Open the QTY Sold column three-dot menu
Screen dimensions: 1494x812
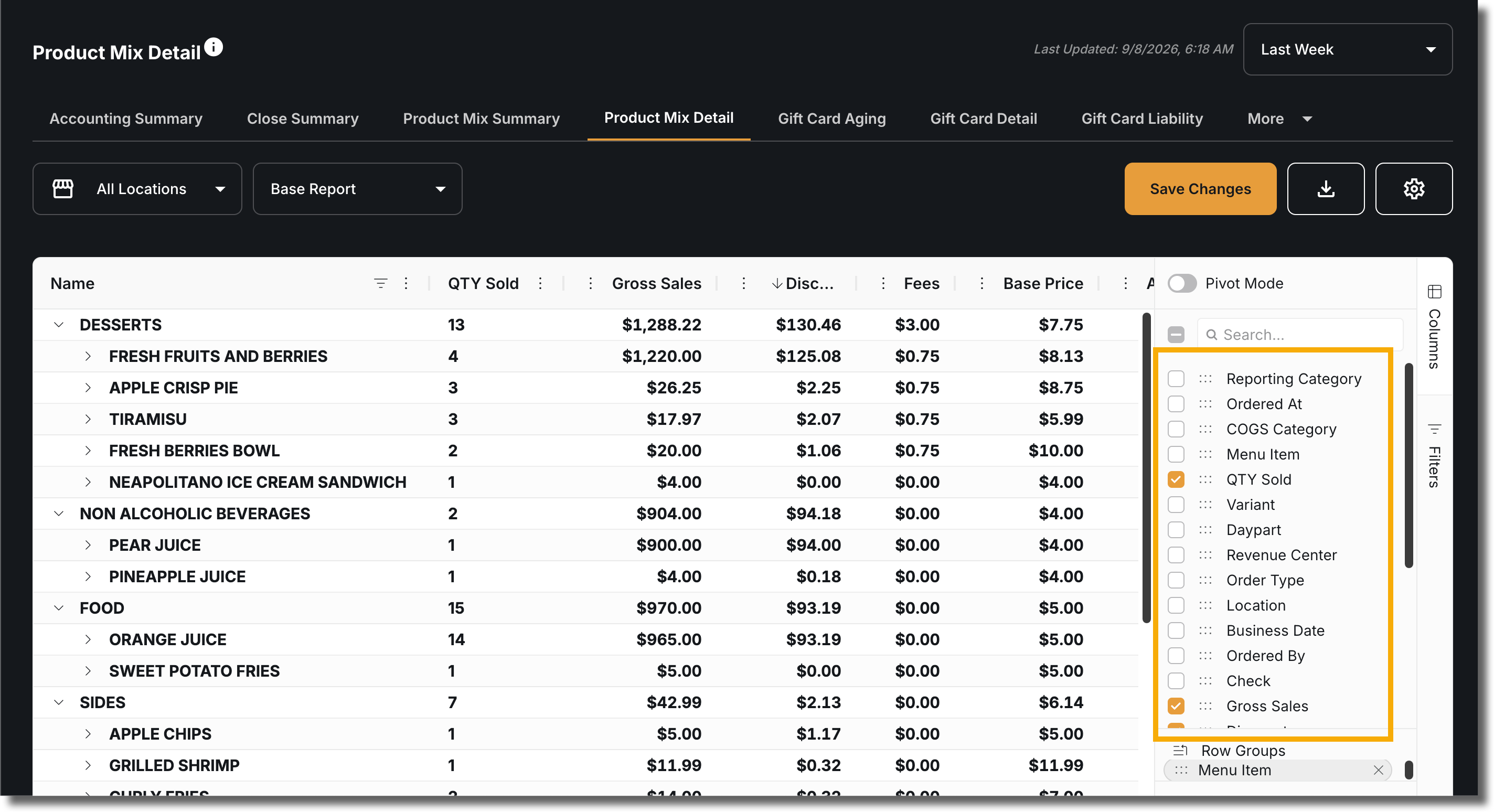(540, 283)
